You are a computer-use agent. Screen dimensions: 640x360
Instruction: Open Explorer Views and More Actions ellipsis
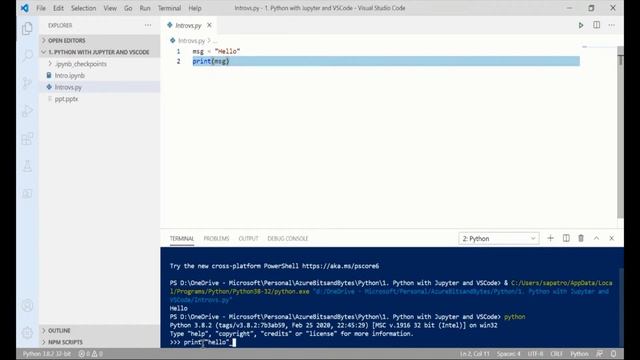148,25
